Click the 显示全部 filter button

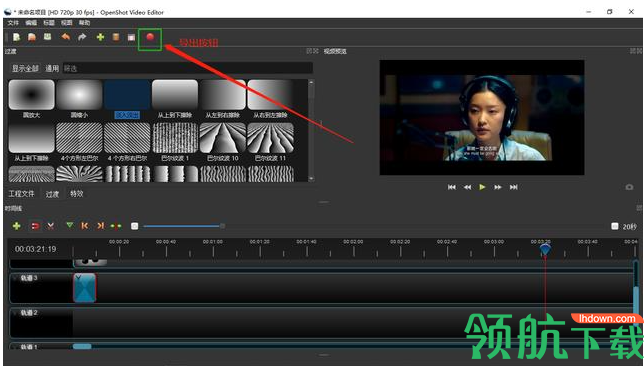tap(25, 69)
